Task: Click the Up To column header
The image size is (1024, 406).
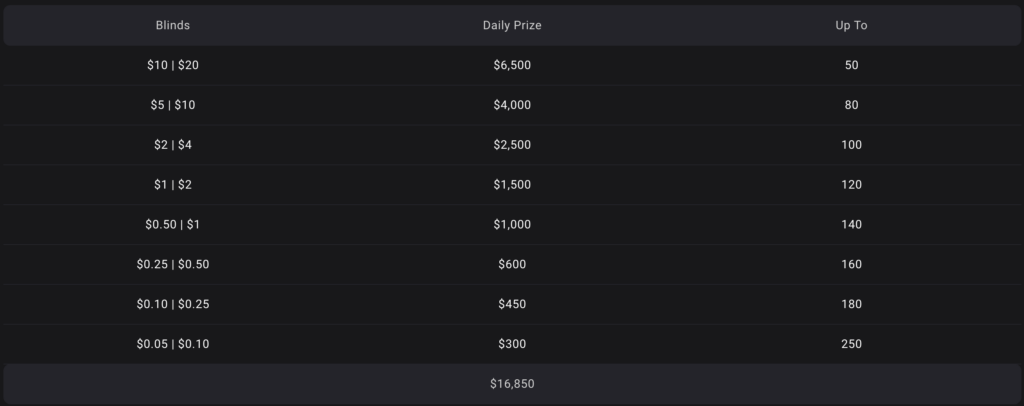Action: coord(851,25)
